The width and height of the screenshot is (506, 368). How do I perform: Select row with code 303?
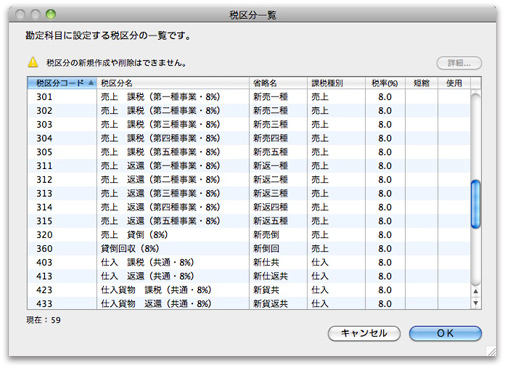[249, 124]
